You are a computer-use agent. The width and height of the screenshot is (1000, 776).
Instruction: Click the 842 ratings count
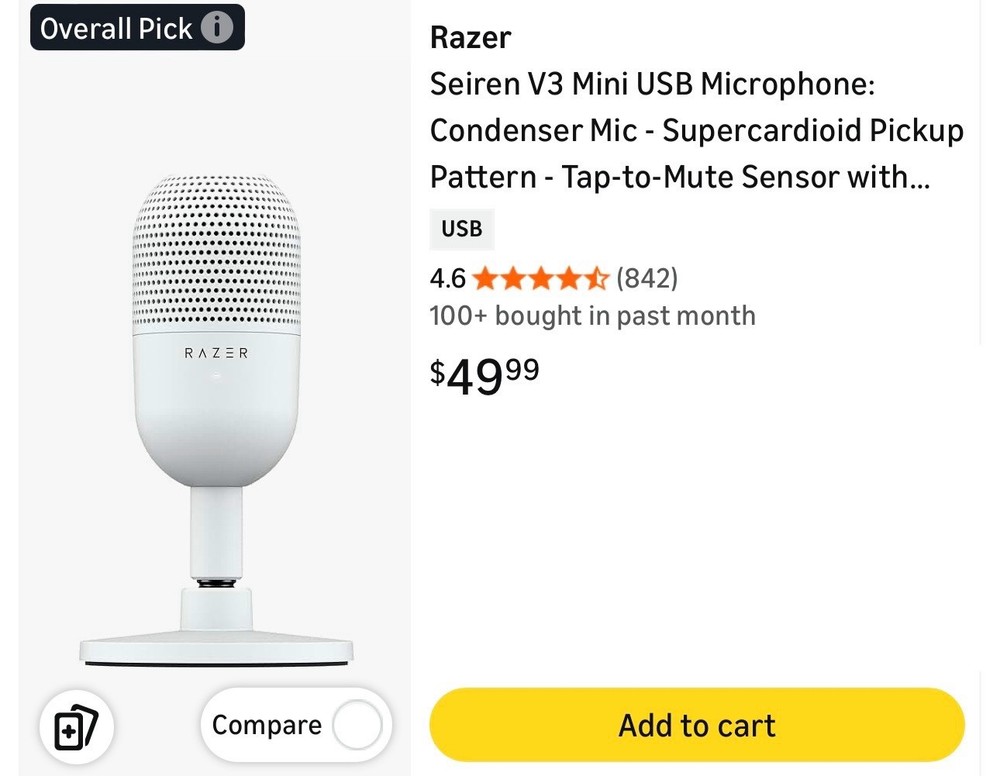(x=648, y=278)
